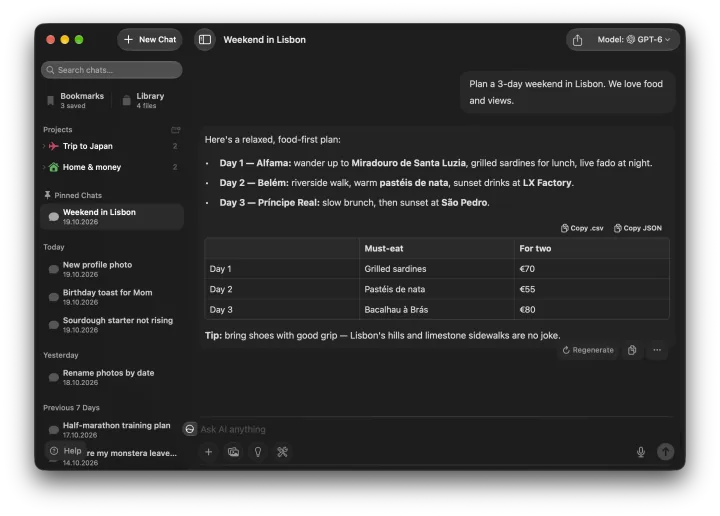Expand the Home & money project chevron
This screenshot has width=720, height=516.
click(x=44, y=167)
